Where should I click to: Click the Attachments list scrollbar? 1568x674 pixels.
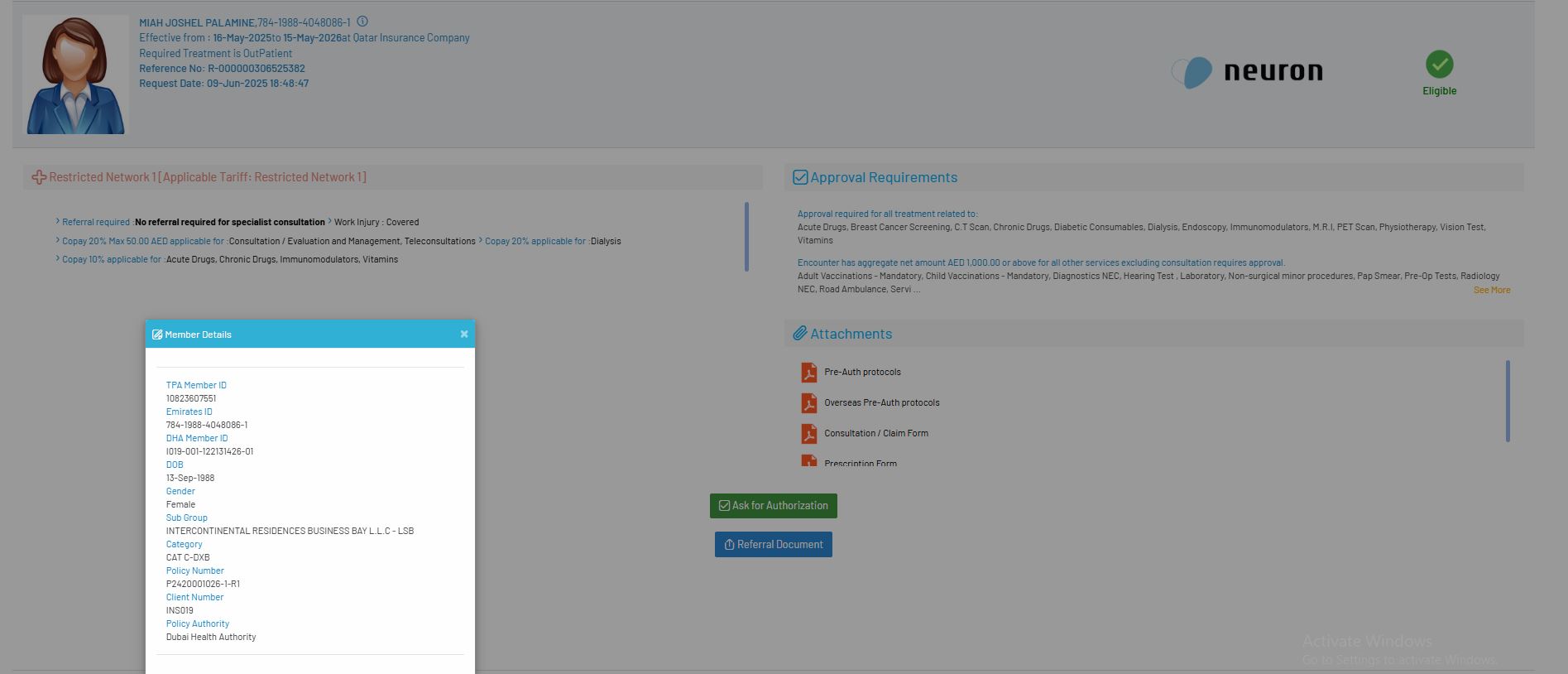(1508, 401)
